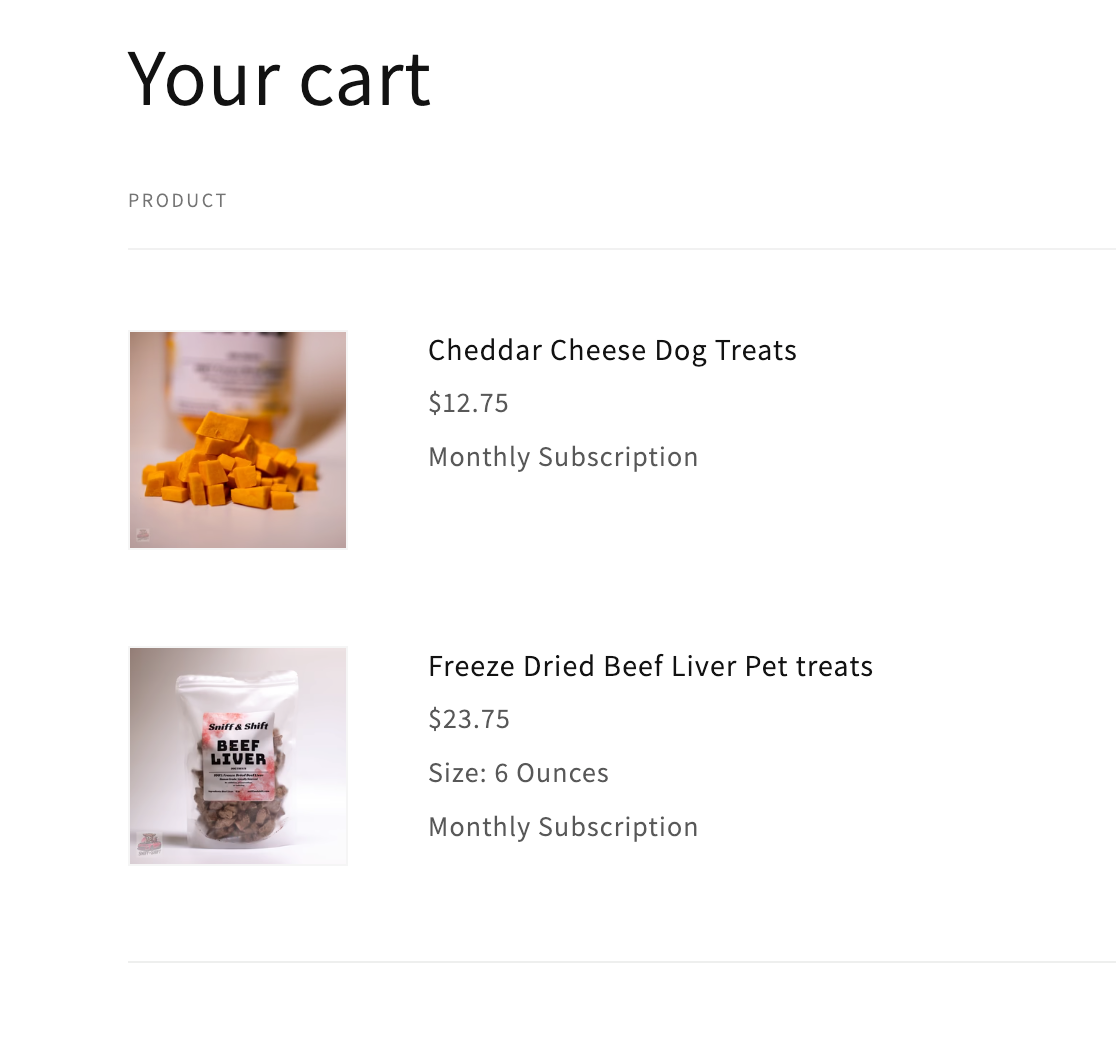This screenshot has width=1116, height=1038.
Task: Click Monthly Subscription under Beef Liver Pet treats
Action: pos(563,827)
